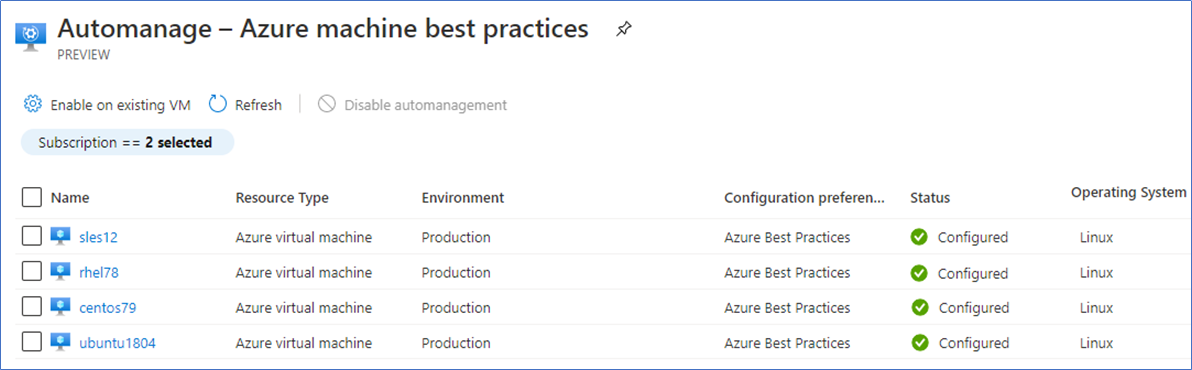
Task: Open the Subscription == 2 selected filter
Action: 127,142
